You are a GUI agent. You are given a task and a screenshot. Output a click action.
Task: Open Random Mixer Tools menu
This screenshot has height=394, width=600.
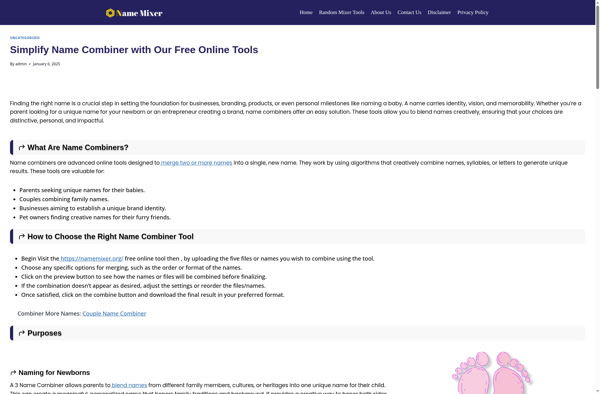[x=341, y=12]
